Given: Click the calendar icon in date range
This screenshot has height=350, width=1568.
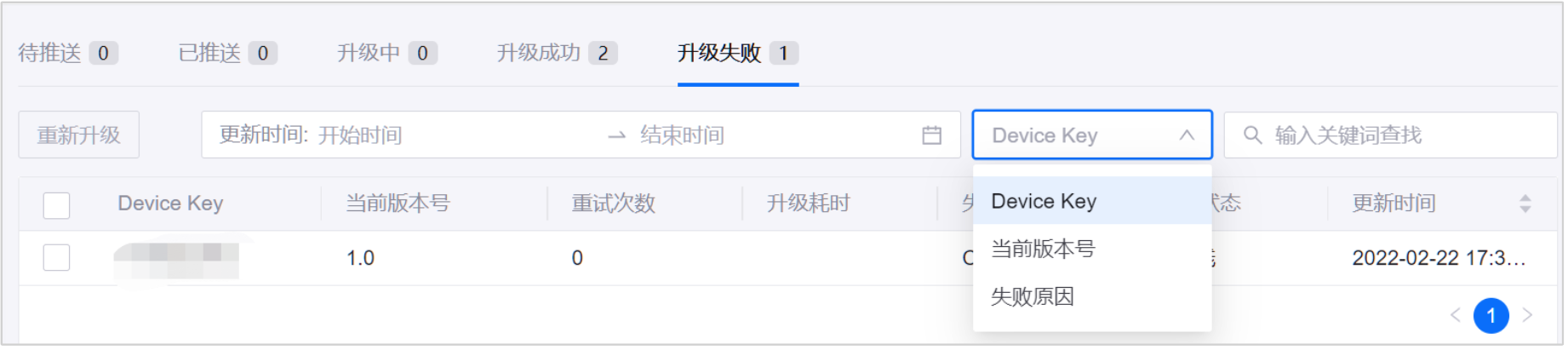Looking at the screenshot, I should point(931,135).
